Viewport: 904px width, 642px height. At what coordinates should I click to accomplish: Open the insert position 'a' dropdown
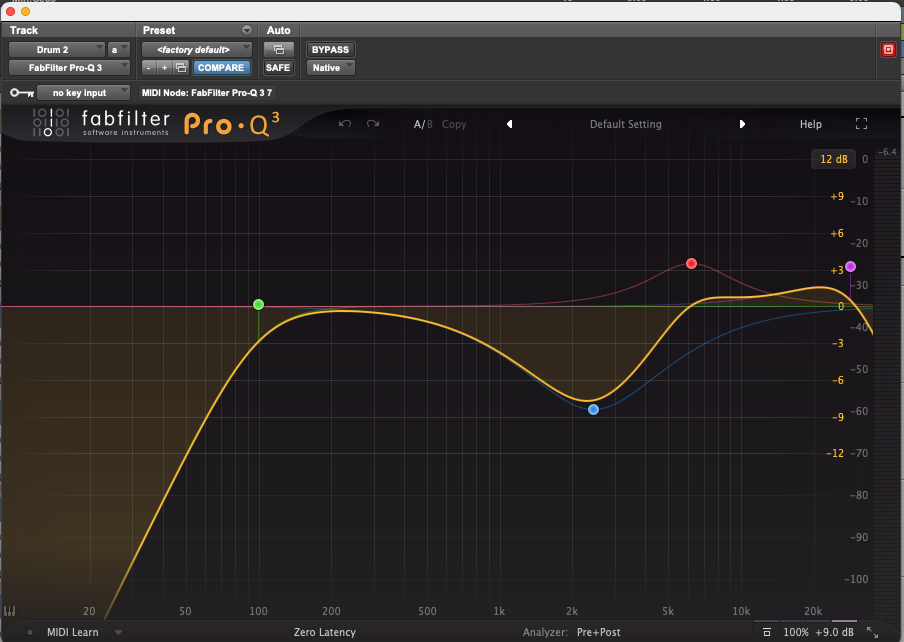118,50
